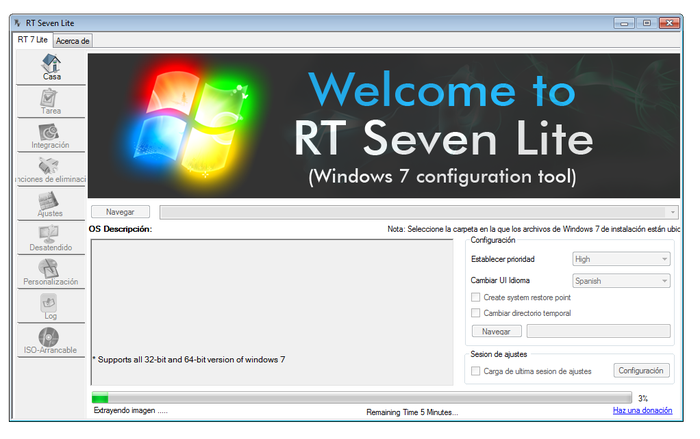Click the 'Establecer prioridad' label
The width and height of the screenshot is (700, 439).
[503, 259]
